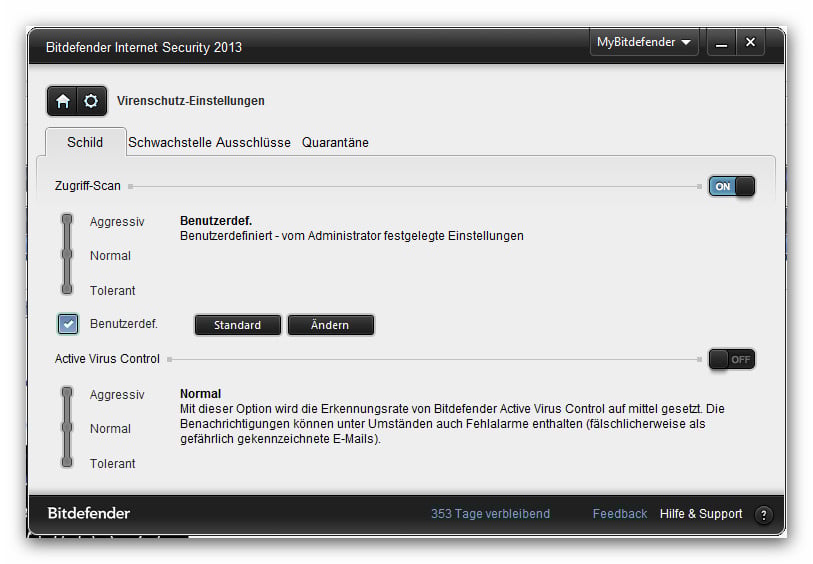Viewport: 813px width, 564px height.
Task: Open the Feedback link
Action: pos(620,514)
